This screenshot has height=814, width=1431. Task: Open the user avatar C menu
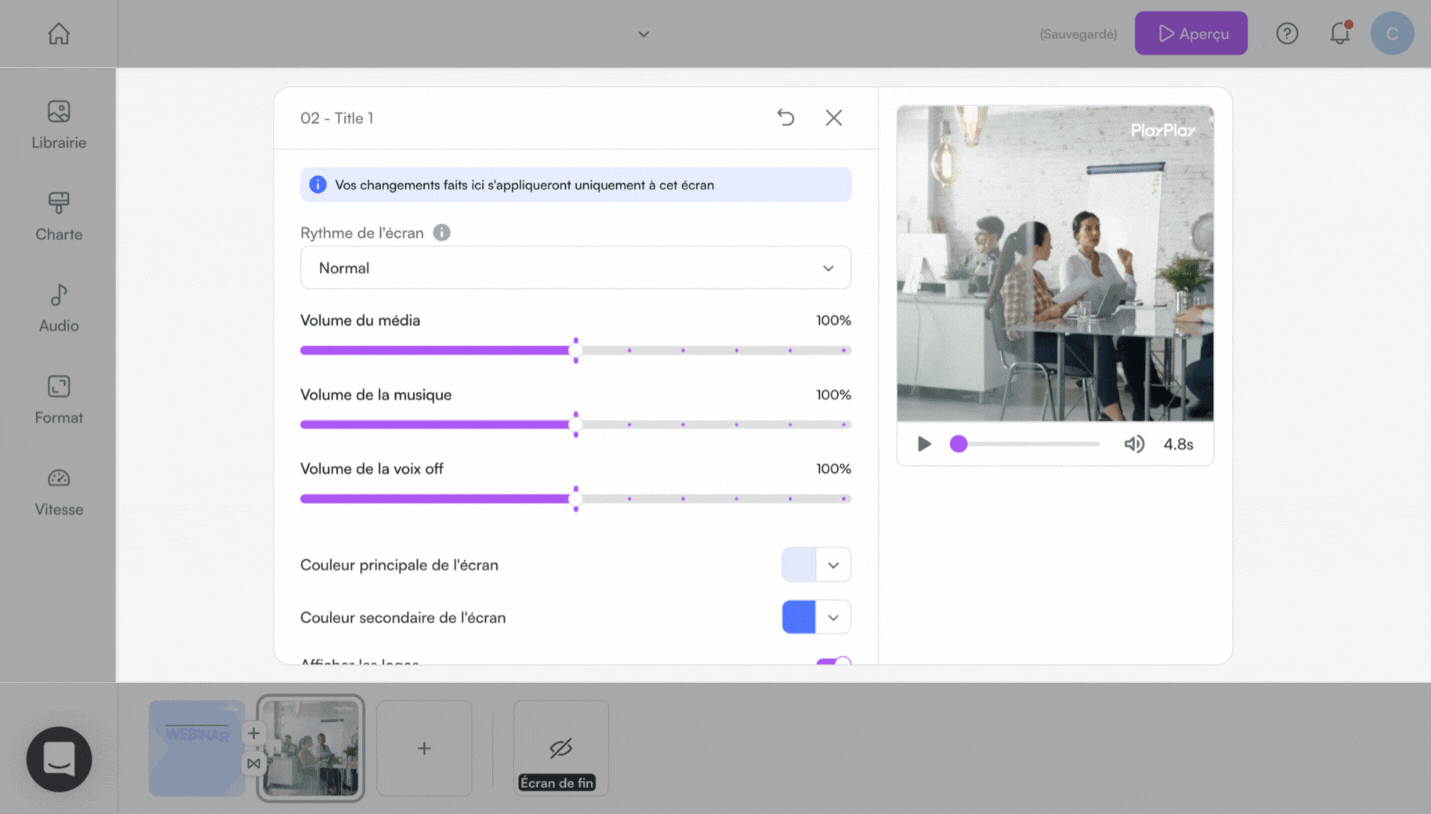coord(1392,34)
